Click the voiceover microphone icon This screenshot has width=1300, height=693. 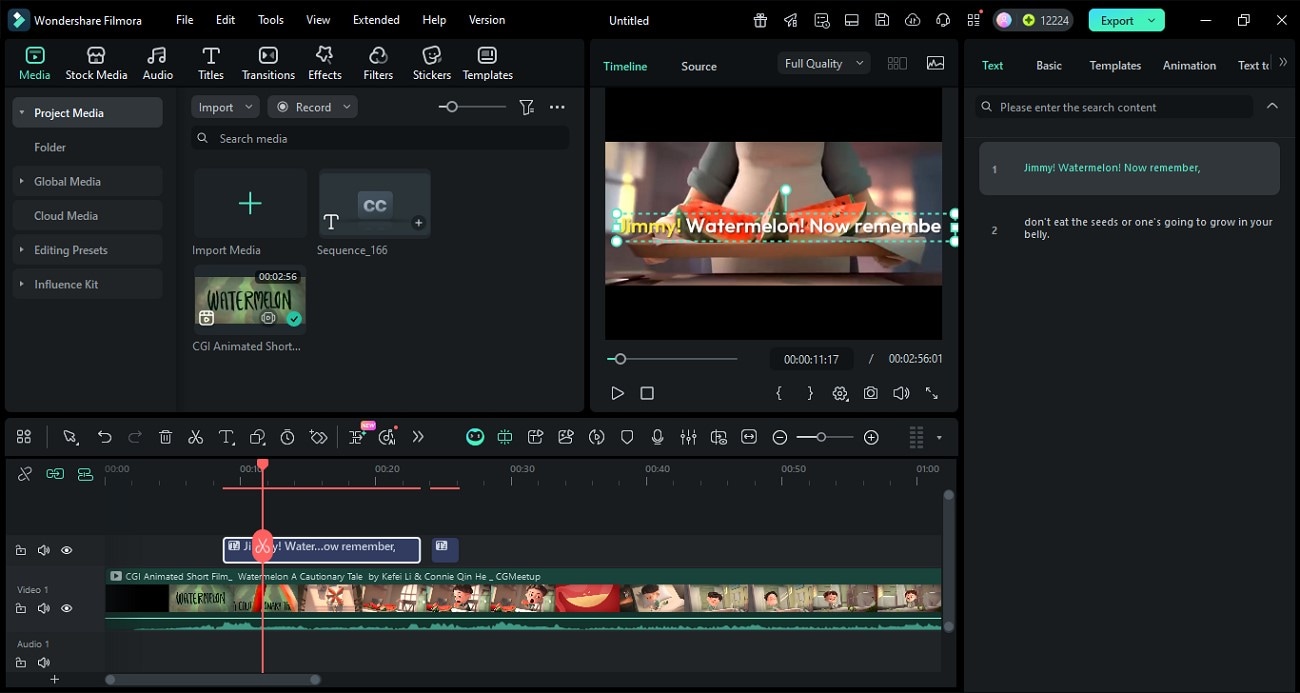(x=657, y=437)
